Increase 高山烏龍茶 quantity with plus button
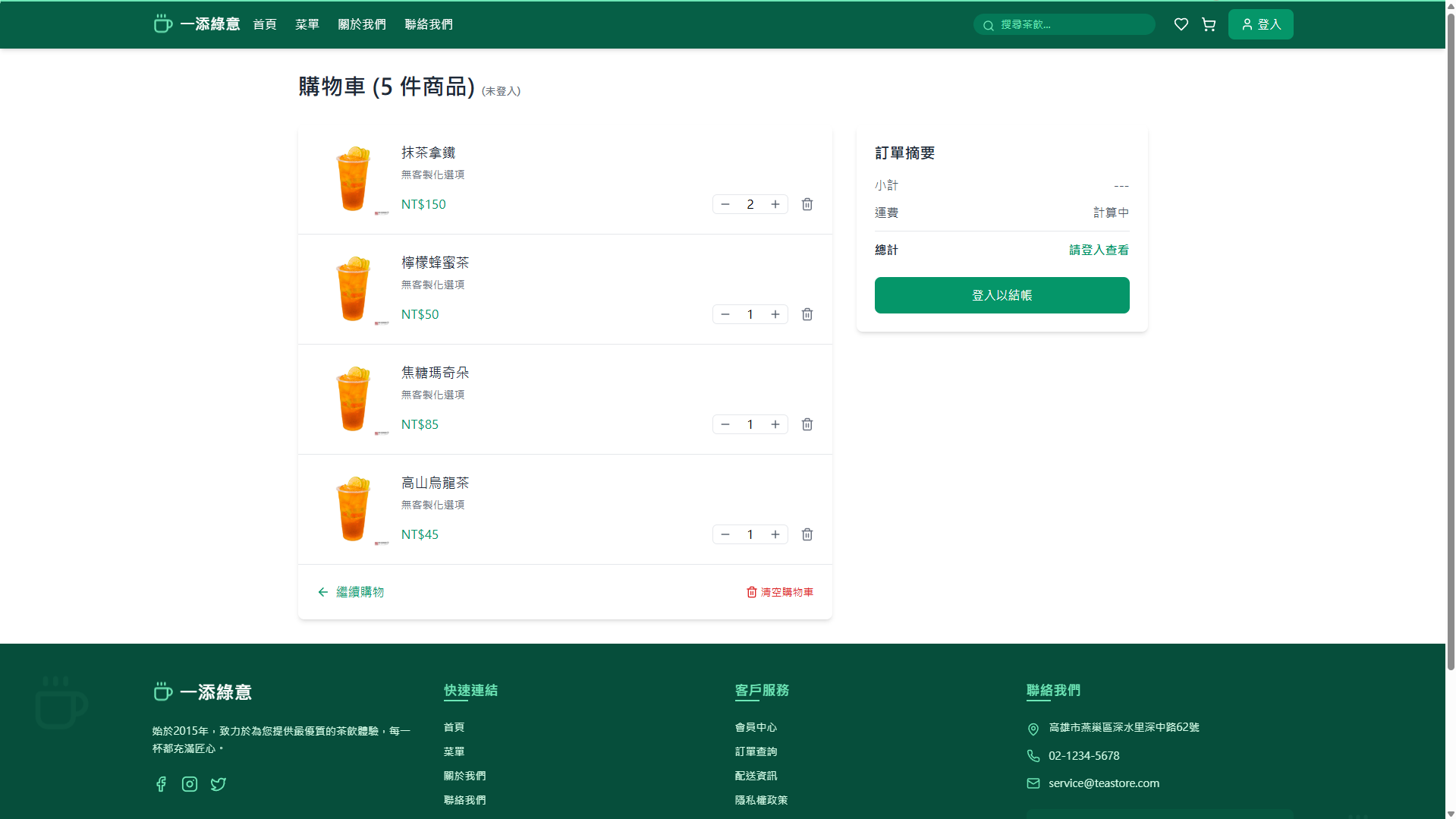The height and width of the screenshot is (819, 1456). [775, 534]
